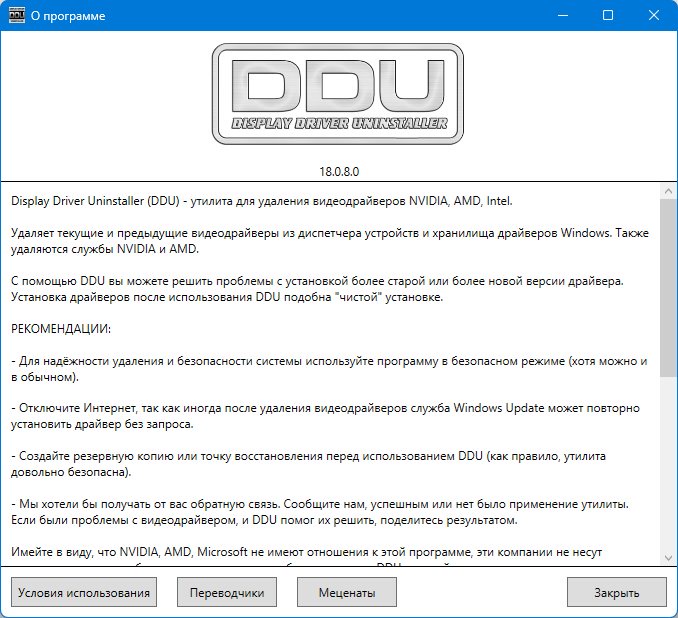The width and height of the screenshot is (678, 618).
Task: Click the line beginning 'Удаляет текущие и предыдущие'
Action: pos(330,233)
